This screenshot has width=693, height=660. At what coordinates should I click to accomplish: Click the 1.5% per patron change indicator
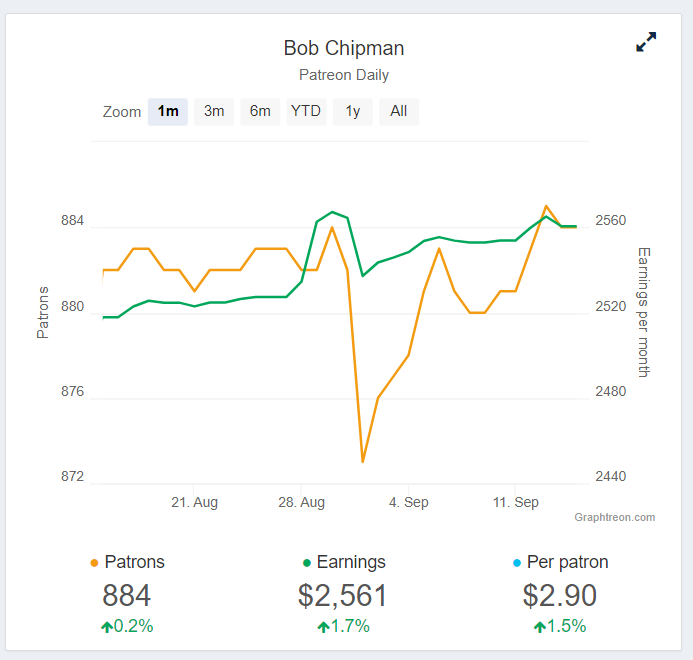click(560, 626)
